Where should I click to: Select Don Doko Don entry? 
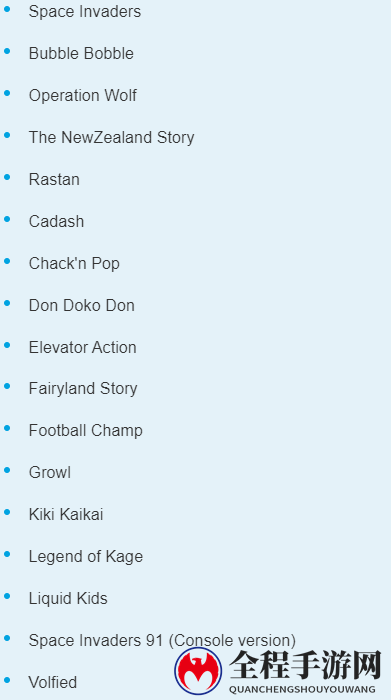[82, 305]
